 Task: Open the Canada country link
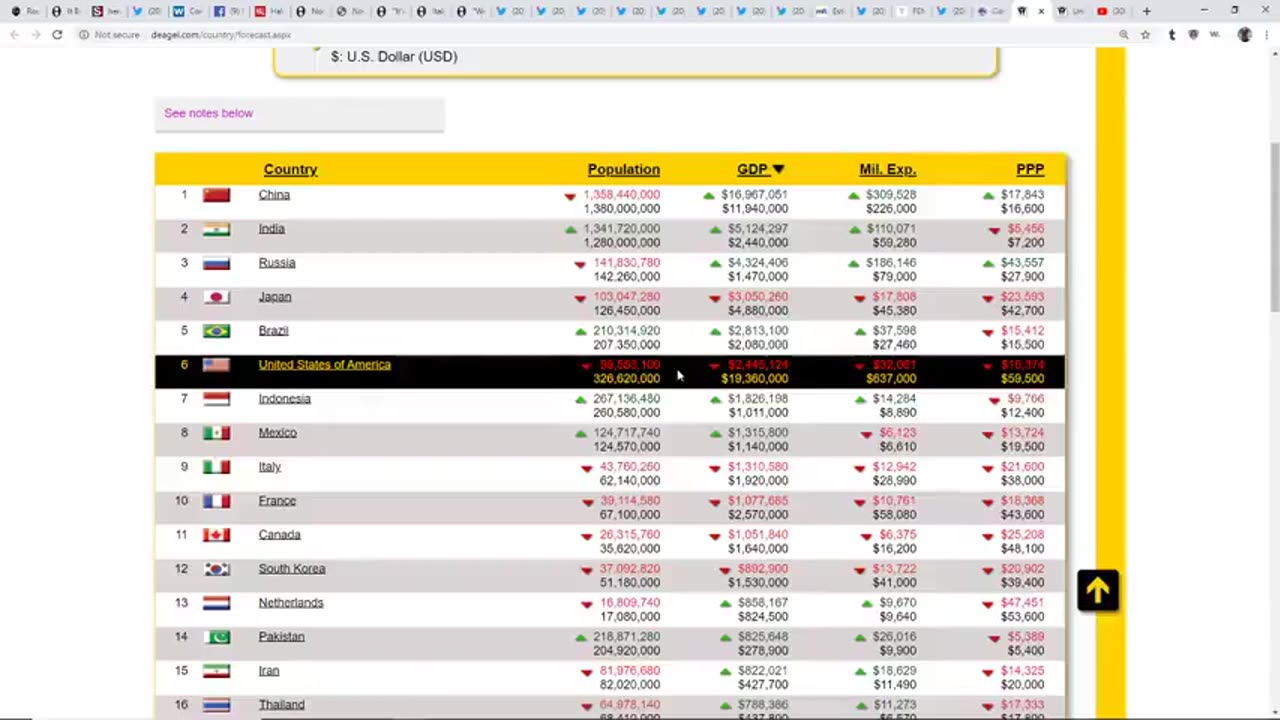pyautogui.click(x=279, y=535)
